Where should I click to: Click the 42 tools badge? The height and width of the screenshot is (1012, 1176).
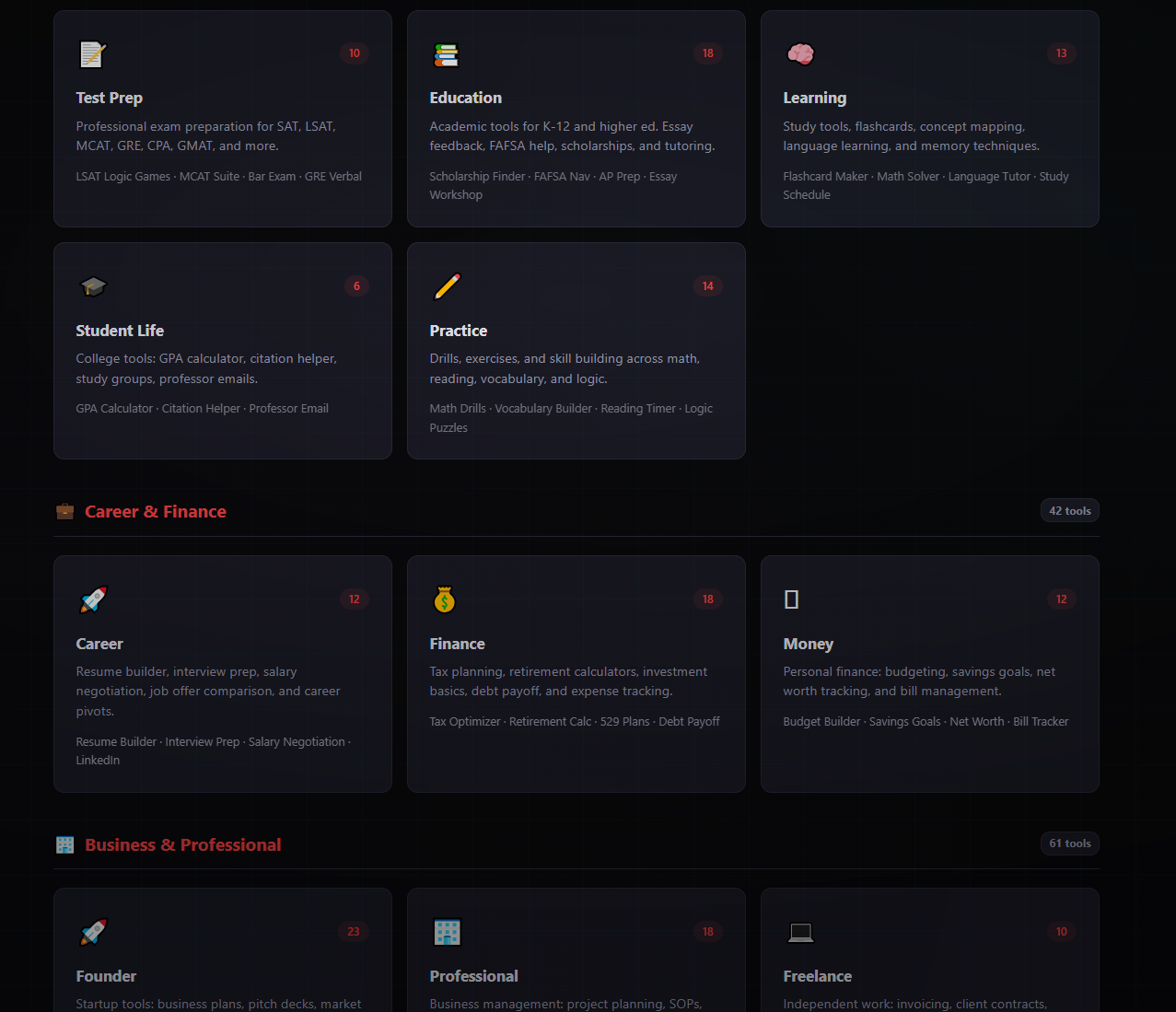click(x=1069, y=510)
